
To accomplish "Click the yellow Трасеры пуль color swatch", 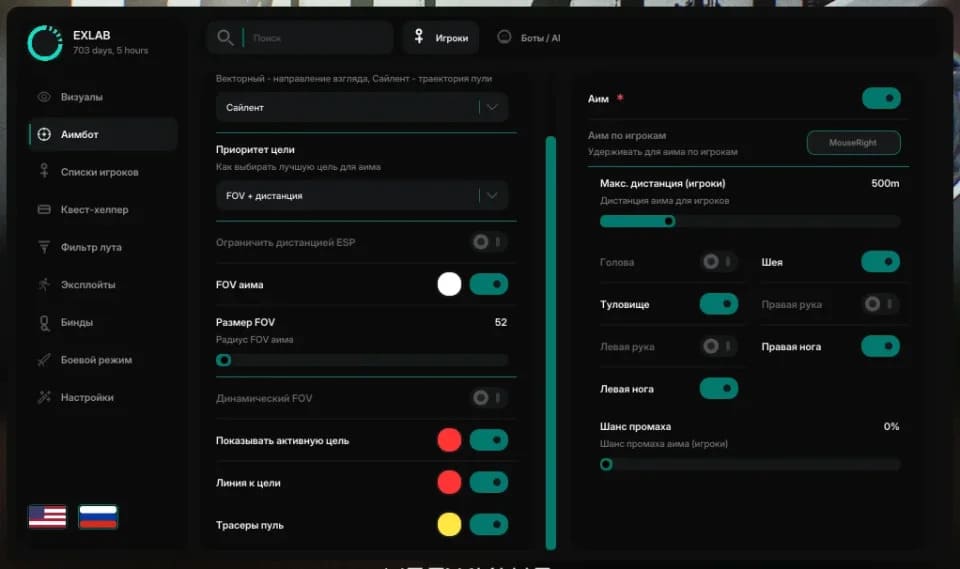I will 449,524.
